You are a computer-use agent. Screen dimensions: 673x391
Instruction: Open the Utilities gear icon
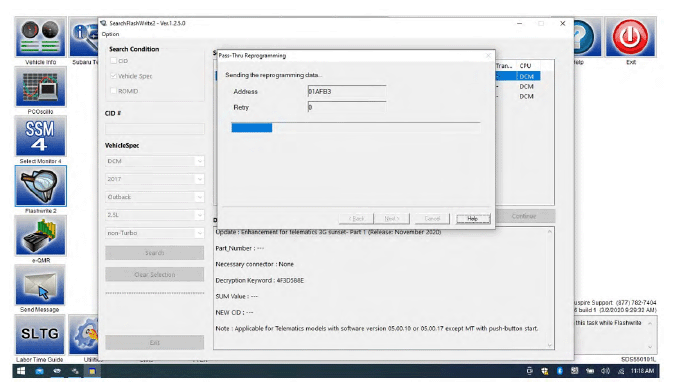click(84, 335)
